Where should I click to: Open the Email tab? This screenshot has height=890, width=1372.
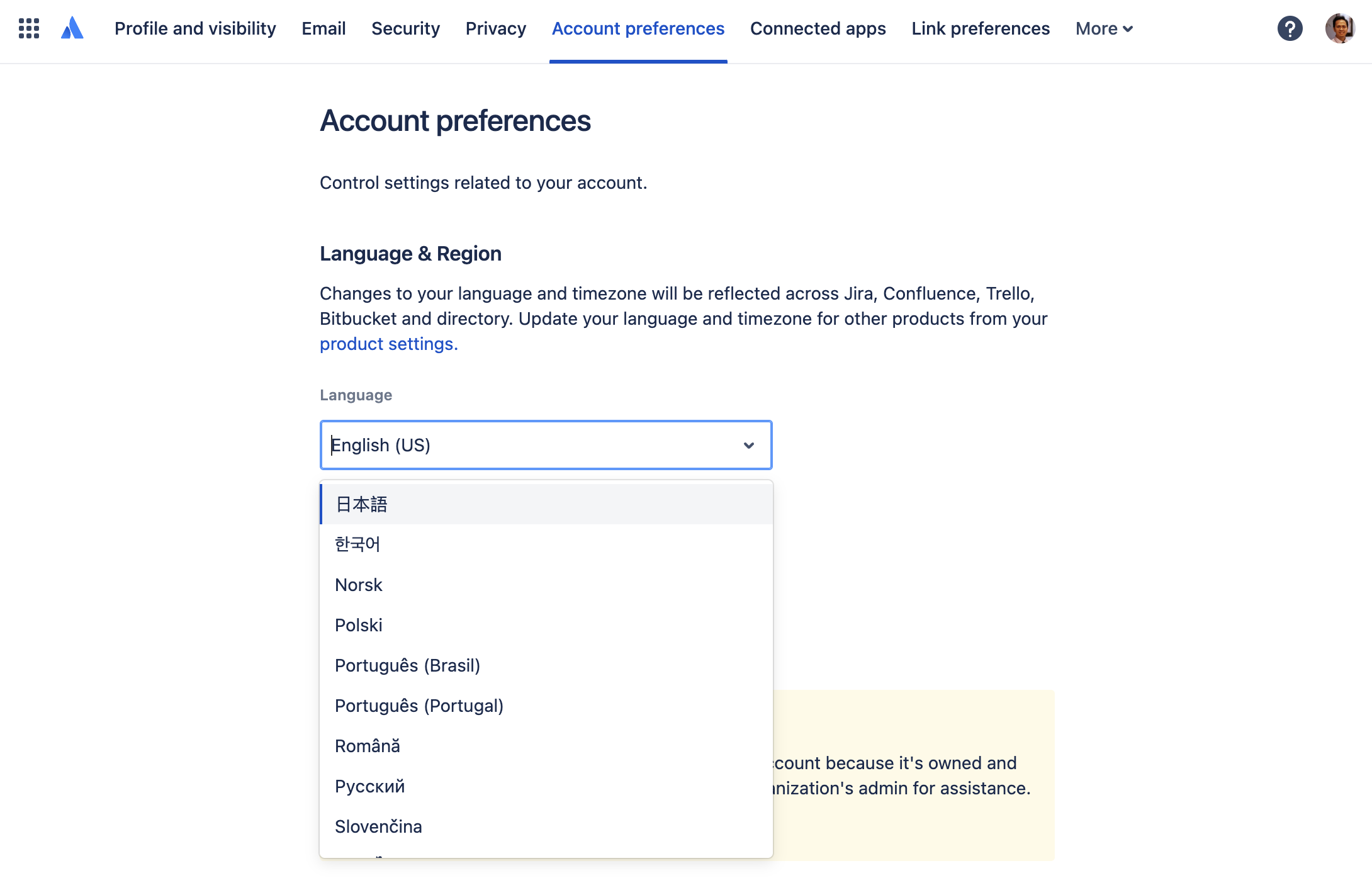tap(323, 28)
